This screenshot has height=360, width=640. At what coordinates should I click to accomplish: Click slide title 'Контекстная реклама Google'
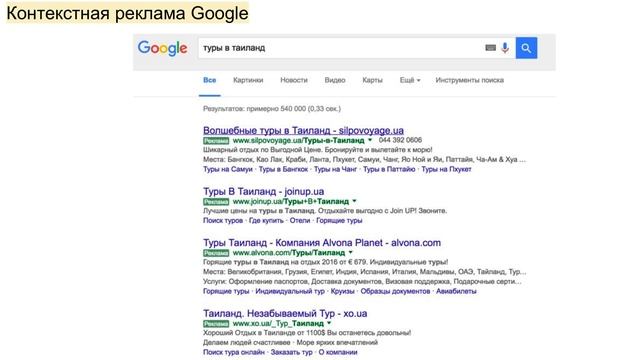(x=127, y=13)
